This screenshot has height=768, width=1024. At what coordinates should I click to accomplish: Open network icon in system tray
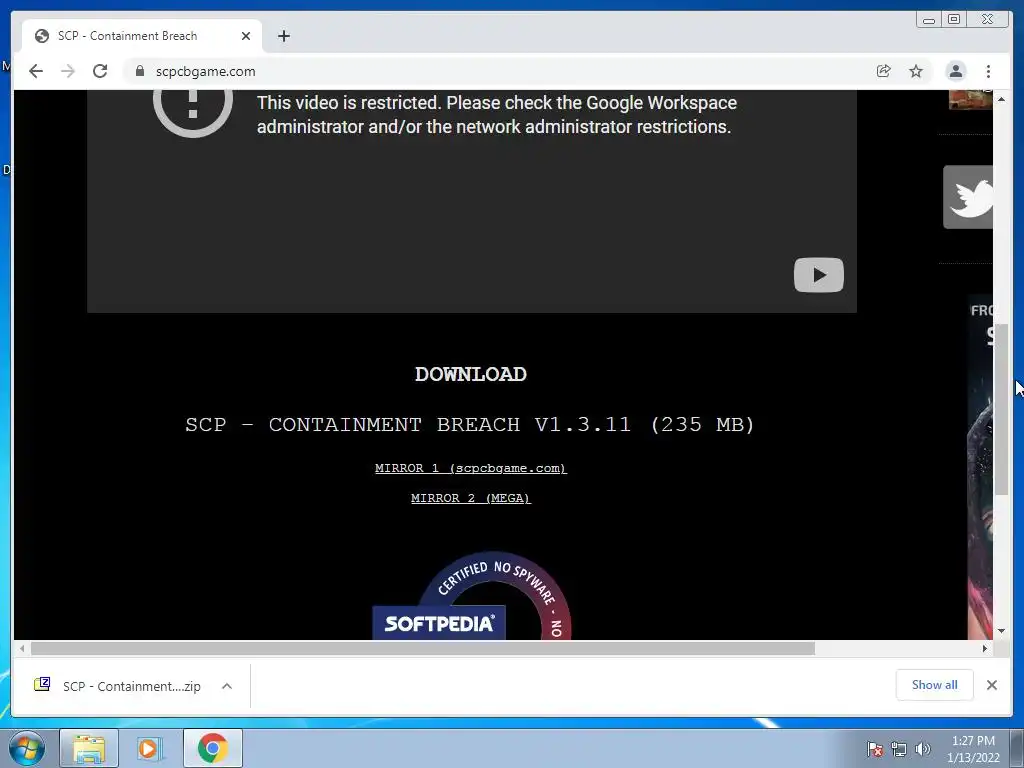(x=899, y=749)
